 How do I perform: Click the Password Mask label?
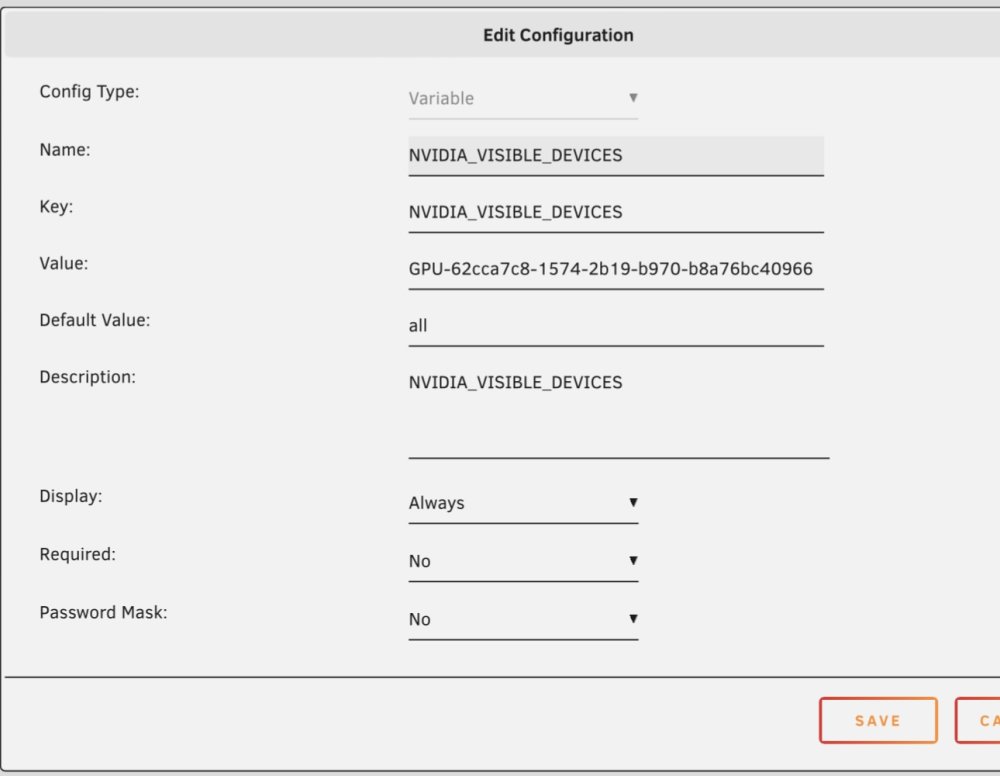[x=103, y=613]
